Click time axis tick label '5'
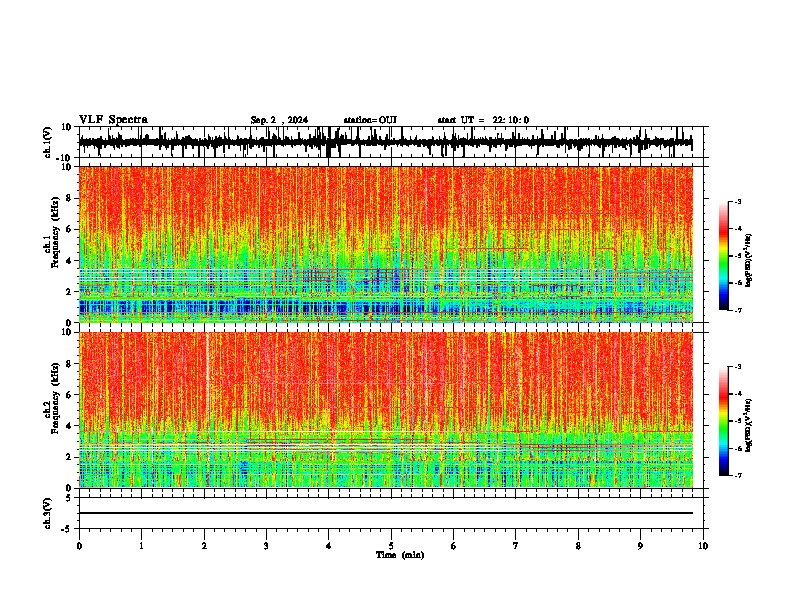The width and height of the screenshot is (792, 612). coord(391,546)
